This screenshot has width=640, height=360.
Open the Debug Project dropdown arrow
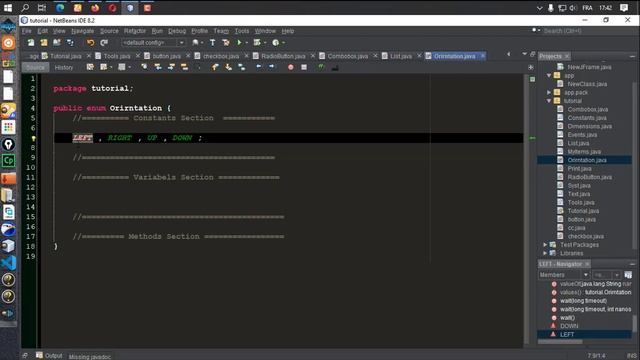tap(265, 42)
